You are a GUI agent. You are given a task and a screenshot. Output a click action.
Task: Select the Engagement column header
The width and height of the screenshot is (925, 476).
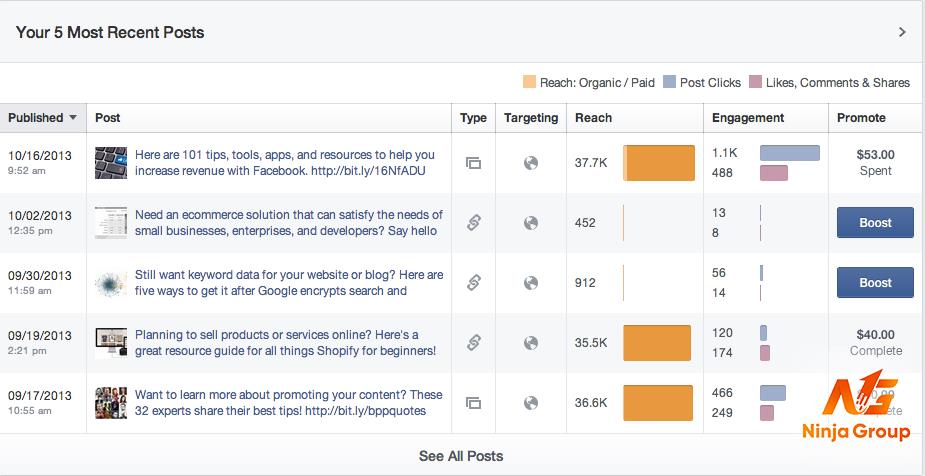748,117
